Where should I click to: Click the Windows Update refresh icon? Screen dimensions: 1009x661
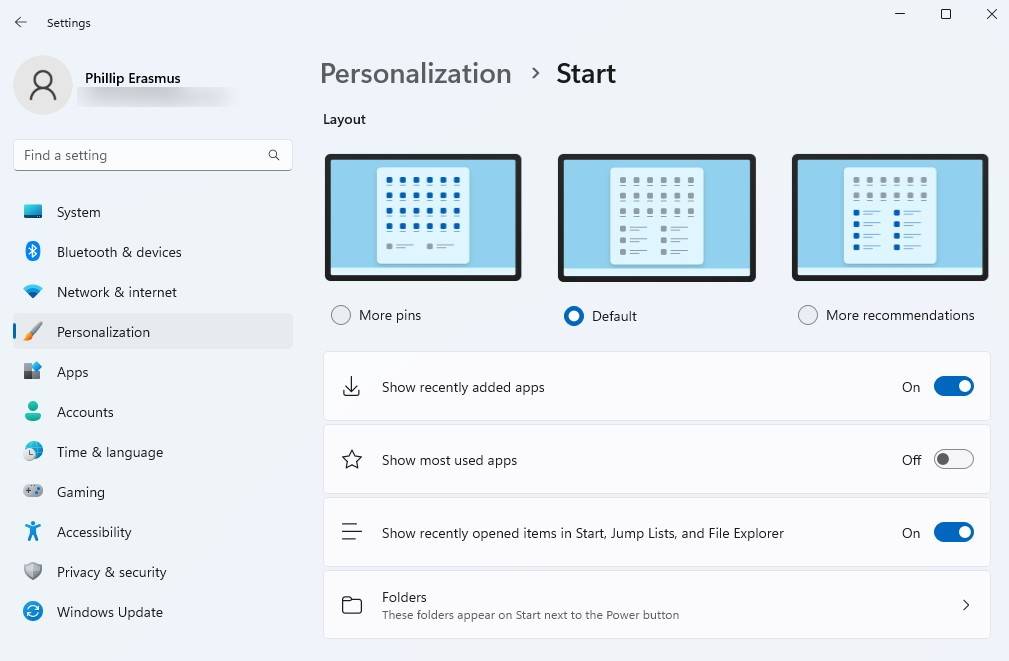pyautogui.click(x=33, y=611)
